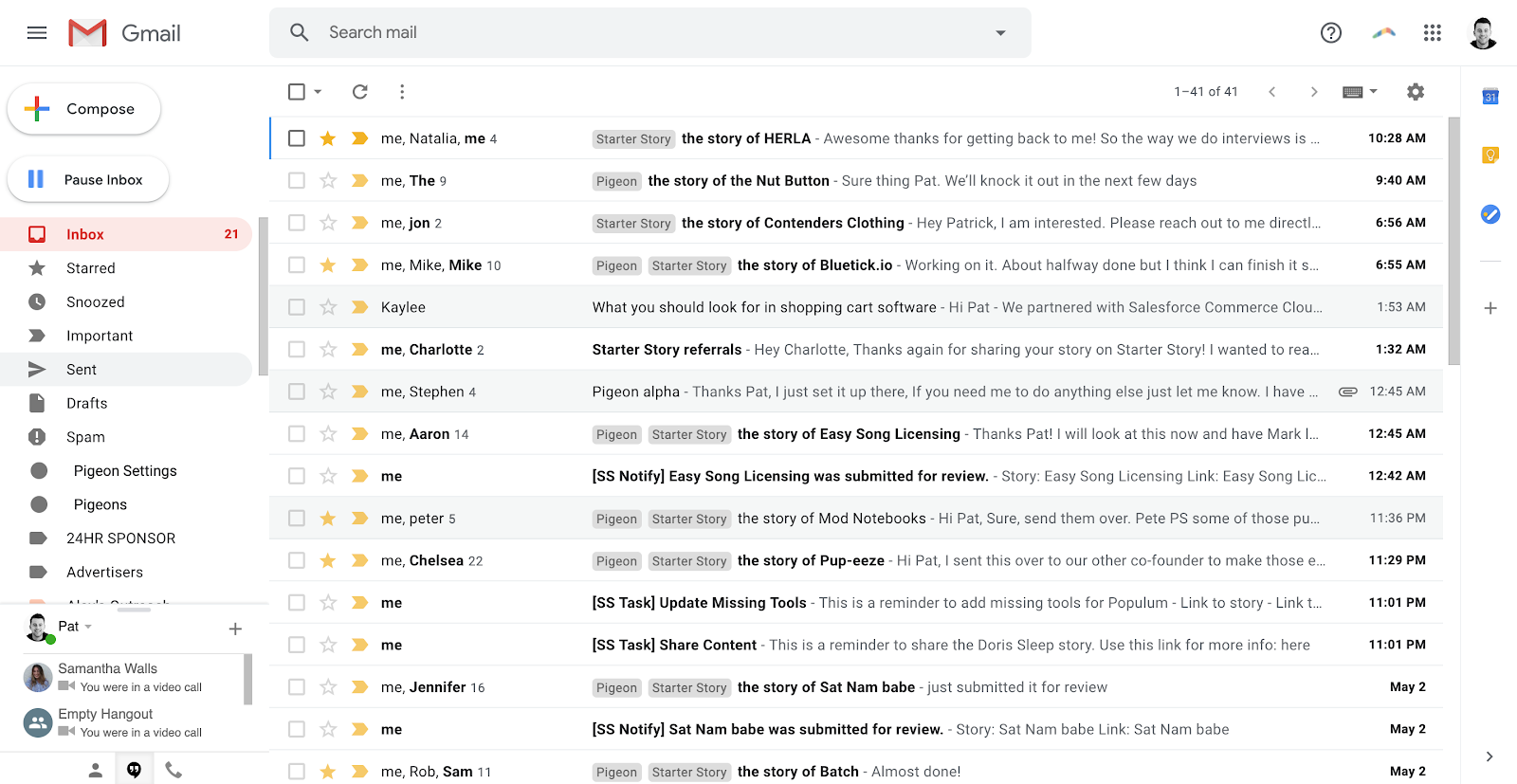The image size is (1517, 784).
Task: Click the Starter Story label on HERLA email
Action: (633, 139)
